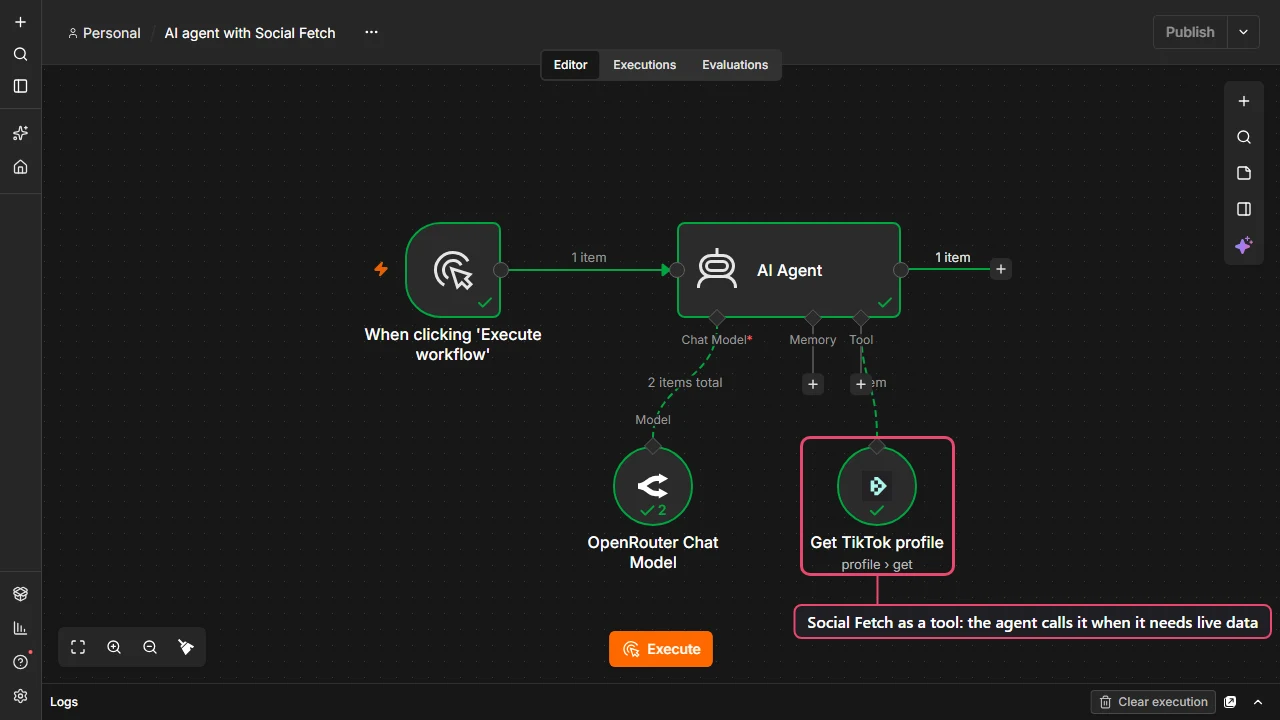Open the Personal project link

click(x=104, y=33)
